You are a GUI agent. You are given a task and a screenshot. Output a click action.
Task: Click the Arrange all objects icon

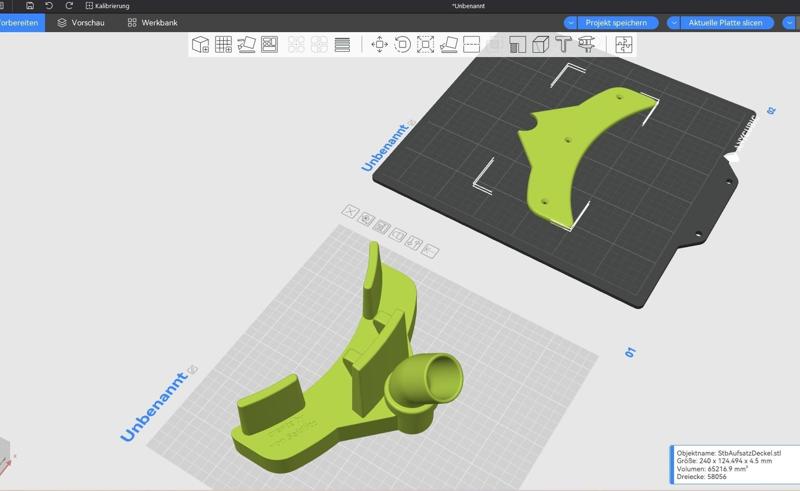pyautogui.click(x=269, y=45)
